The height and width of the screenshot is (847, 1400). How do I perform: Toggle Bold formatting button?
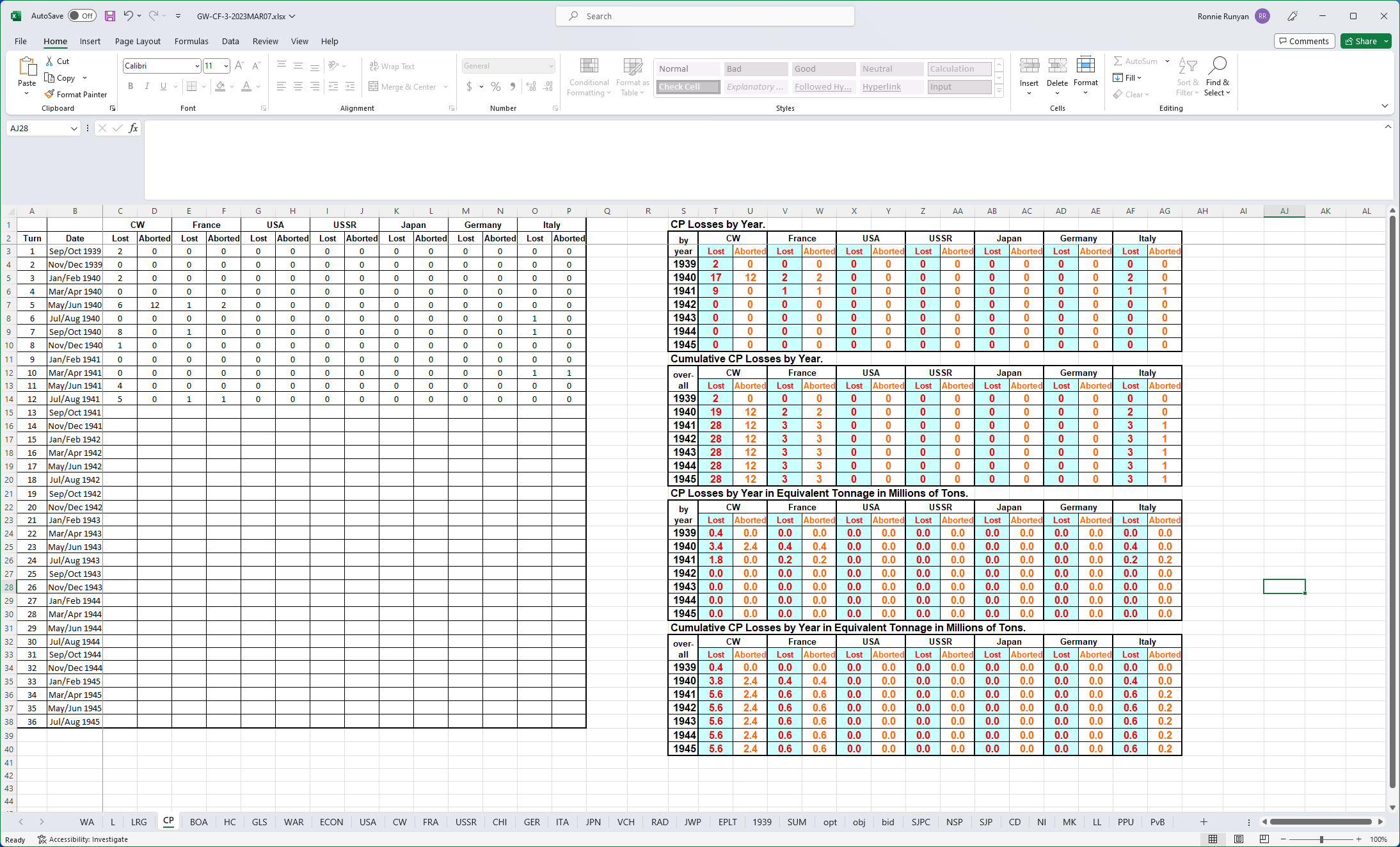coord(131,86)
